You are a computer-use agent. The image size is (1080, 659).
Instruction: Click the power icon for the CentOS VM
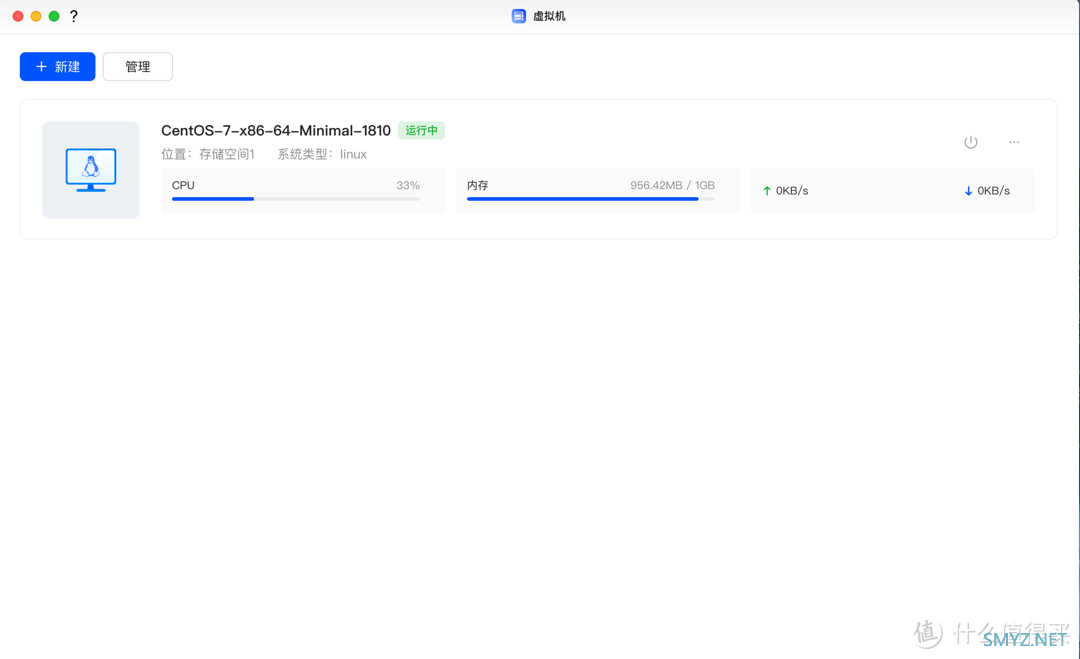[x=970, y=142]
